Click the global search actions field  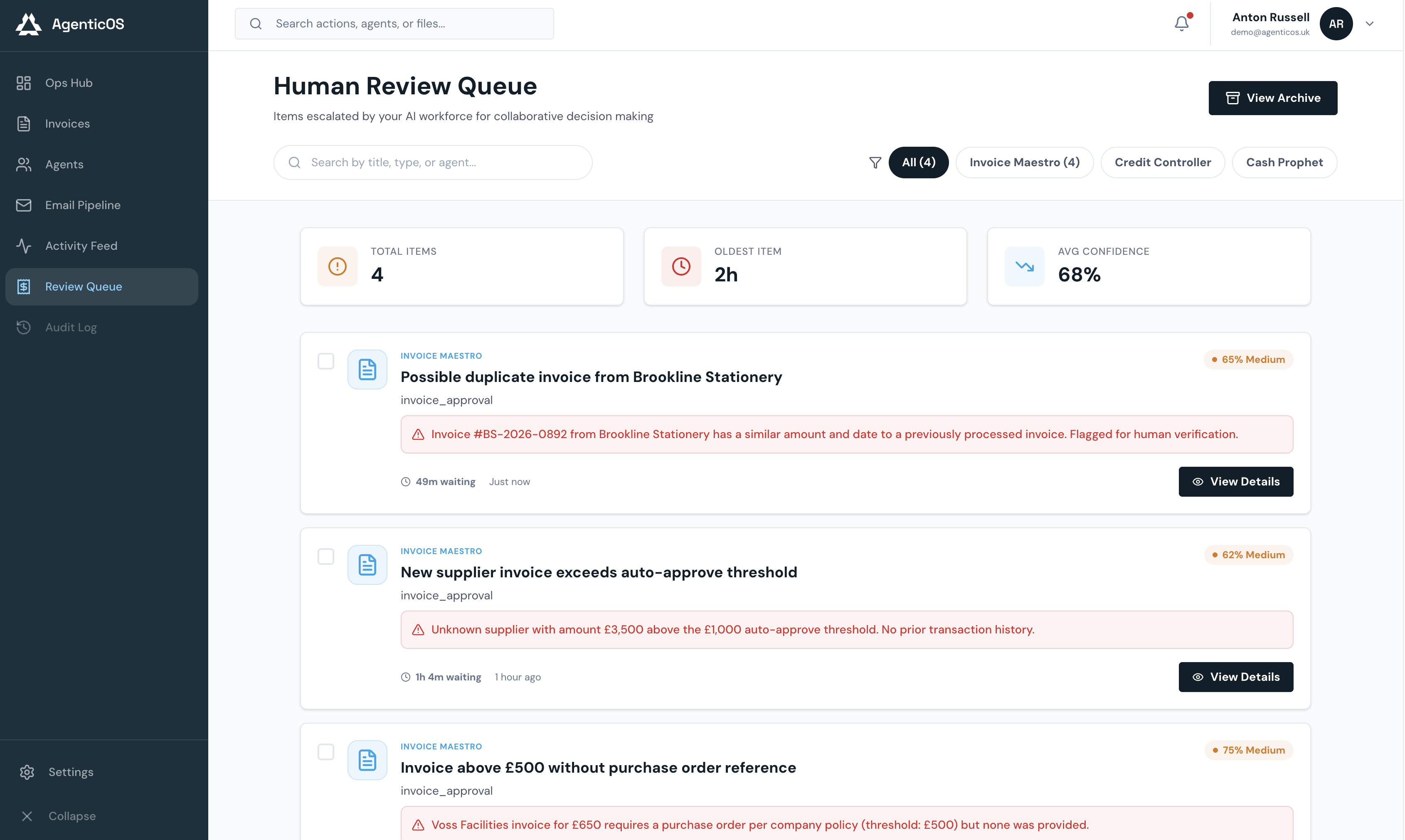click(394, 24)
